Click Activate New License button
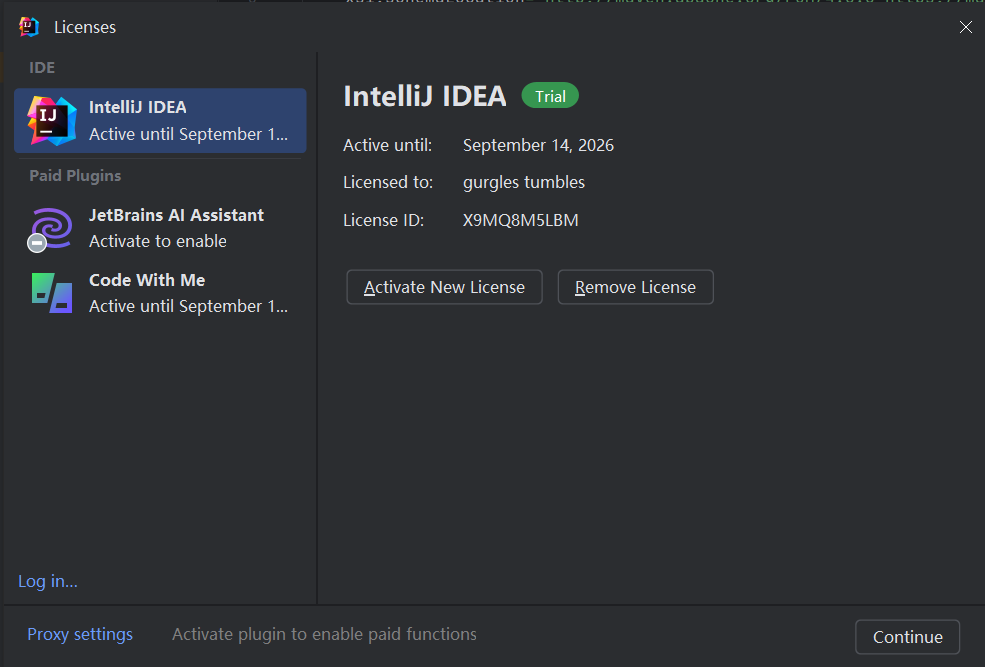Image resolution: width=985 pixels, height=667 pixels. tap(444, 287)
